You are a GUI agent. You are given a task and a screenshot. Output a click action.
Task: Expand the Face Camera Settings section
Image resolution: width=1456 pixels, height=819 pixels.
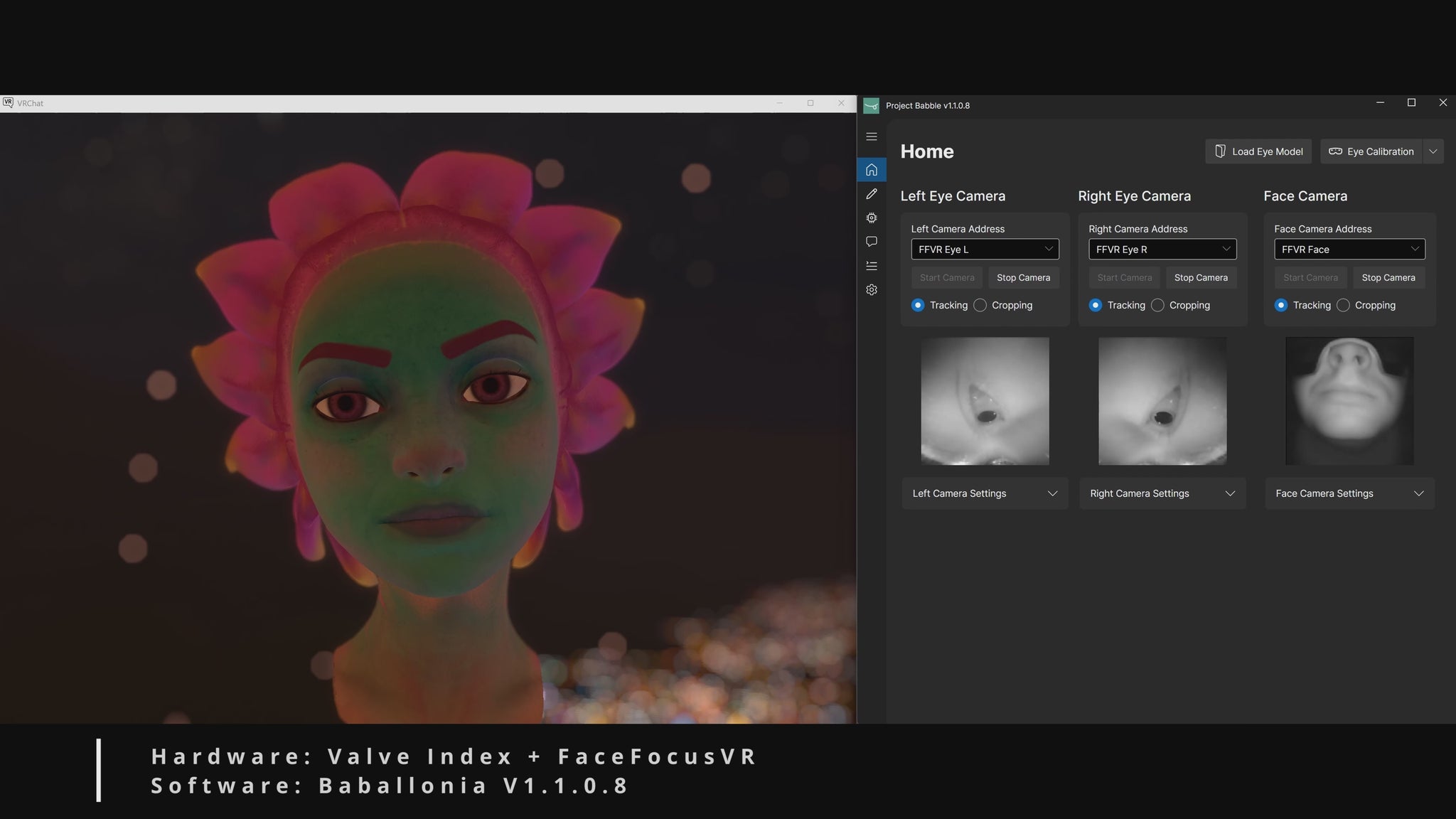[x=1349, y=493]
